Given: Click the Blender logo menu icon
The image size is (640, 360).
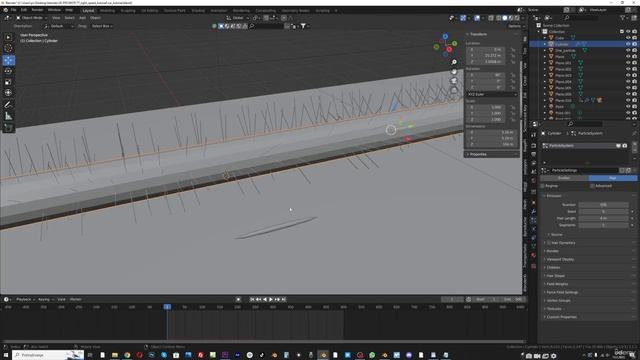Looking at the screenshot, I should pyautogui.click(x=5, y=10).
